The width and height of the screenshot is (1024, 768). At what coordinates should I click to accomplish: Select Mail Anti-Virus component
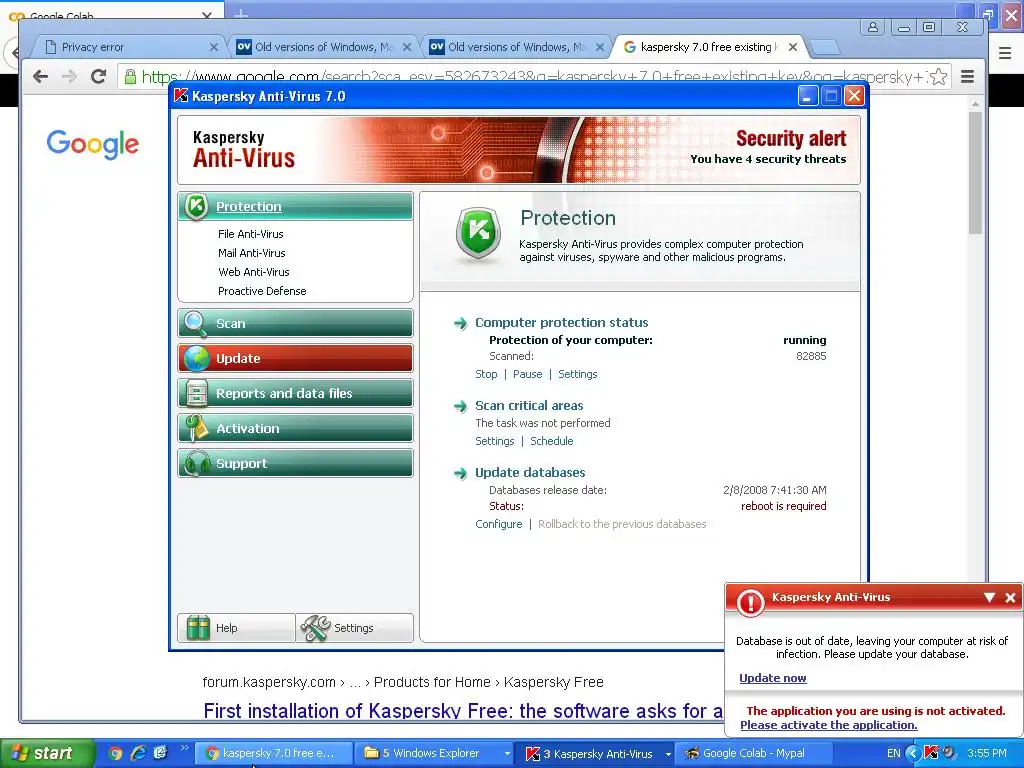(251, 253)
